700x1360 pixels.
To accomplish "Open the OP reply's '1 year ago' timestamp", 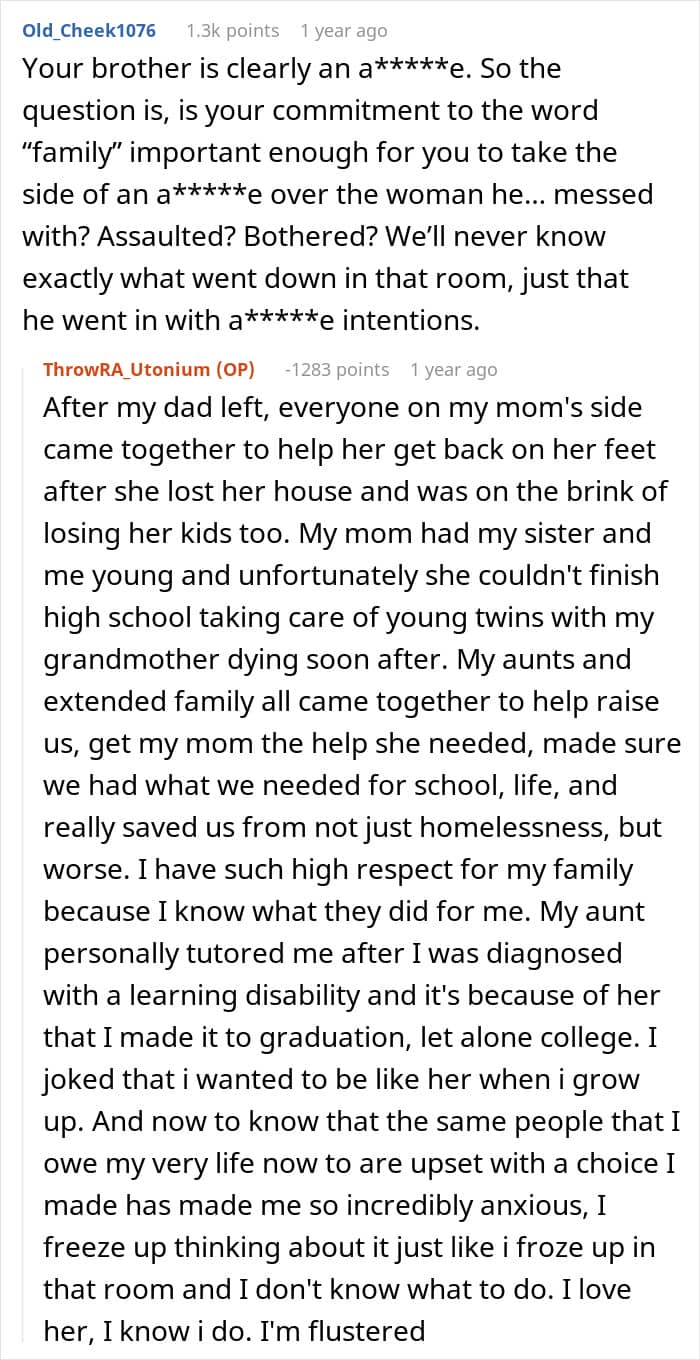I will 453,369.
